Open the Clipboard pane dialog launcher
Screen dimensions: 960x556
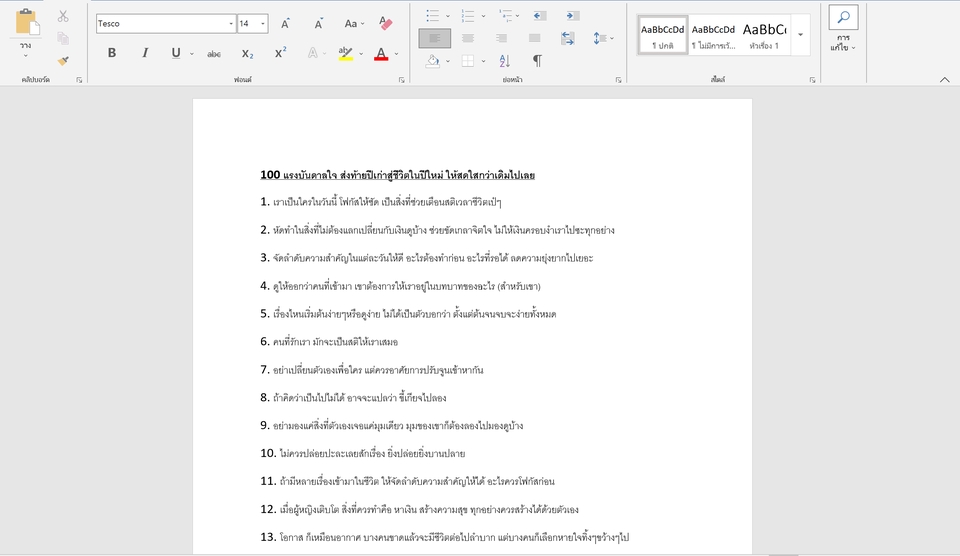point(79,80)
